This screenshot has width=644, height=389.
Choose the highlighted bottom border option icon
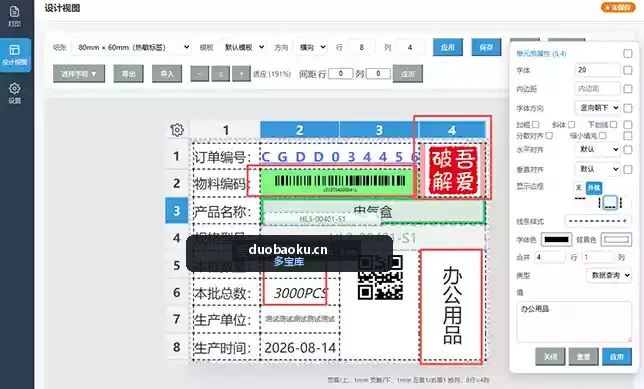coord(610,203)
